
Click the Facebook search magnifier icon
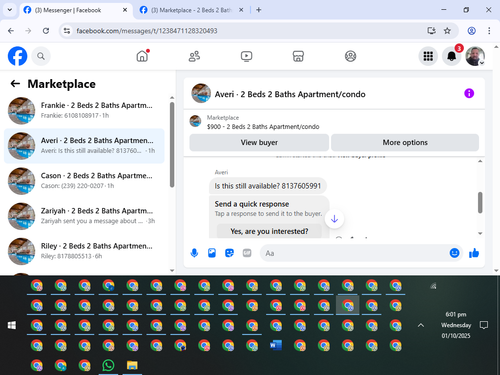click(x=41, y=56)
